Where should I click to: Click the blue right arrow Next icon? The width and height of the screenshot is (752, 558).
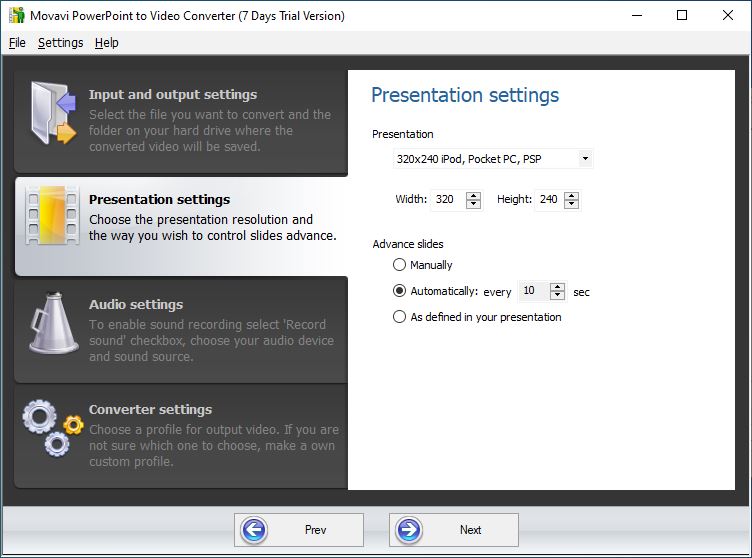(409, 530)
